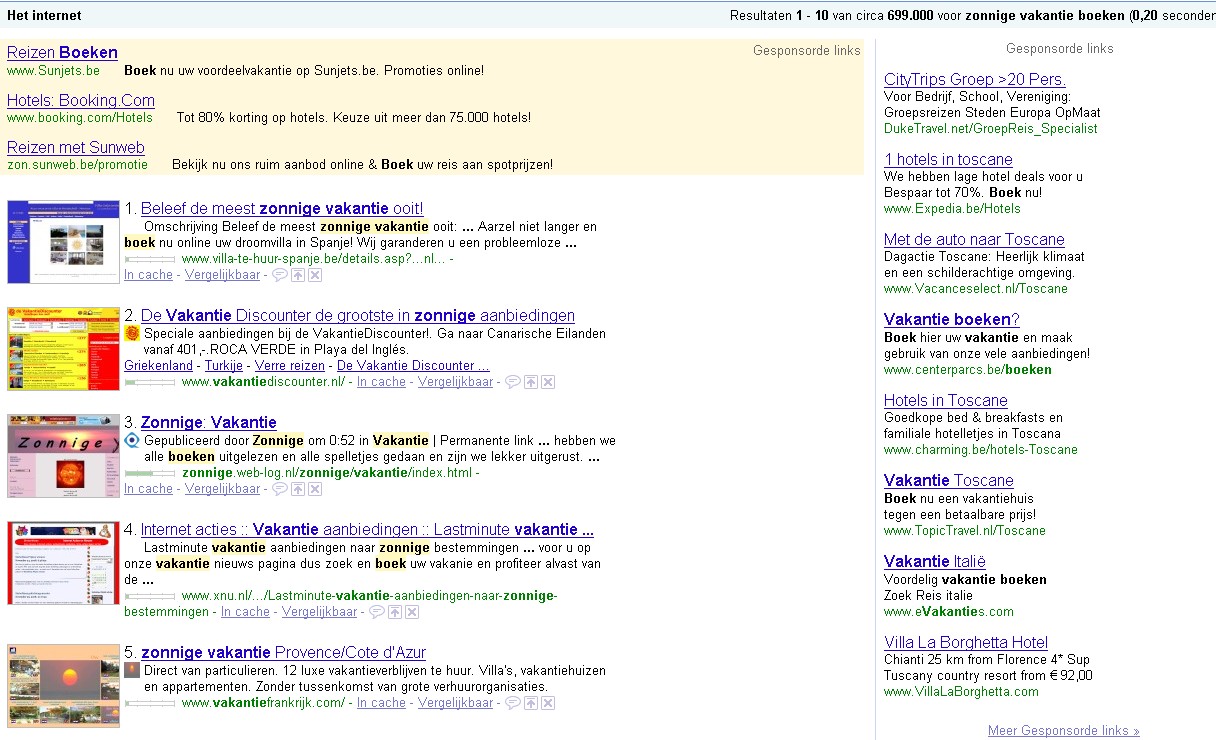
Task: Promote the zonnige.web-log.nl result upward
Action: click(x=298, y=489)
